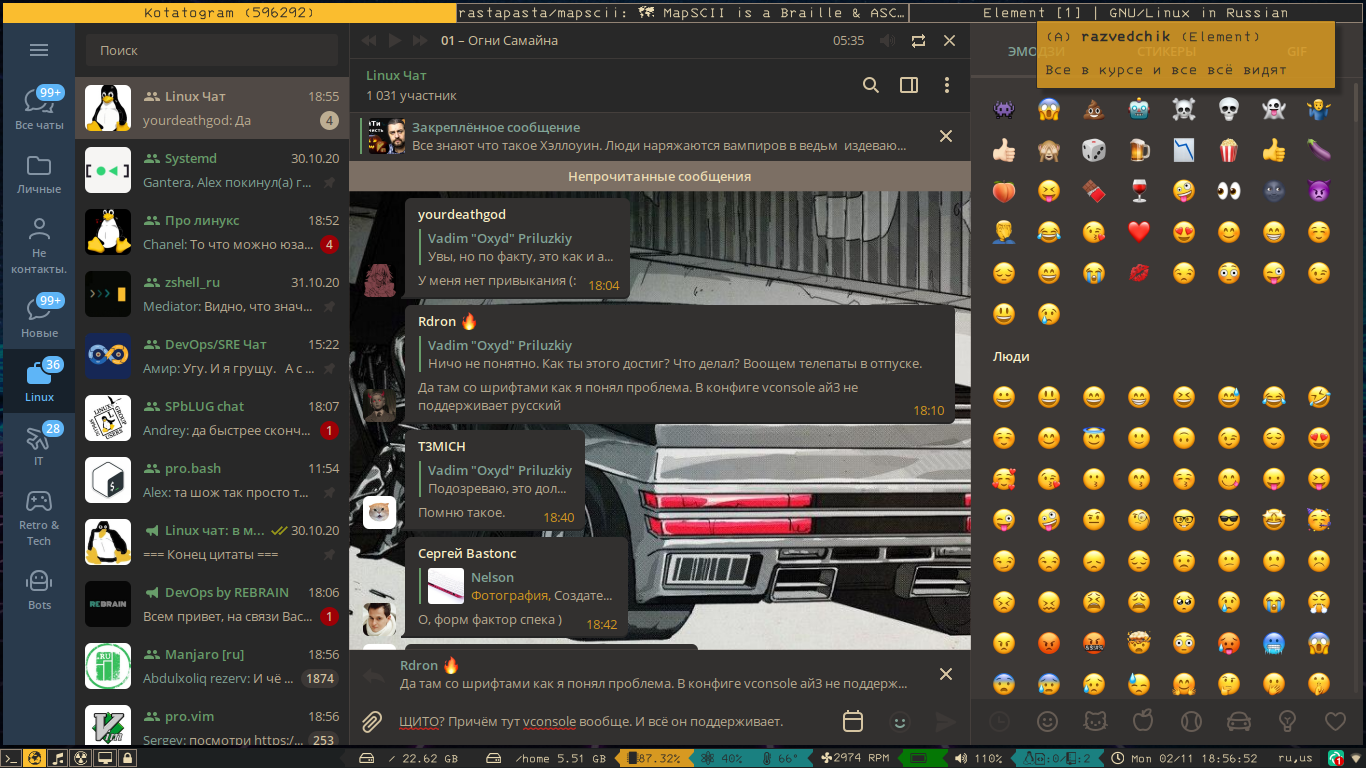Jump to objects emoji category
Screen dimensions: 1366x768
click(x=1287, y=721)
